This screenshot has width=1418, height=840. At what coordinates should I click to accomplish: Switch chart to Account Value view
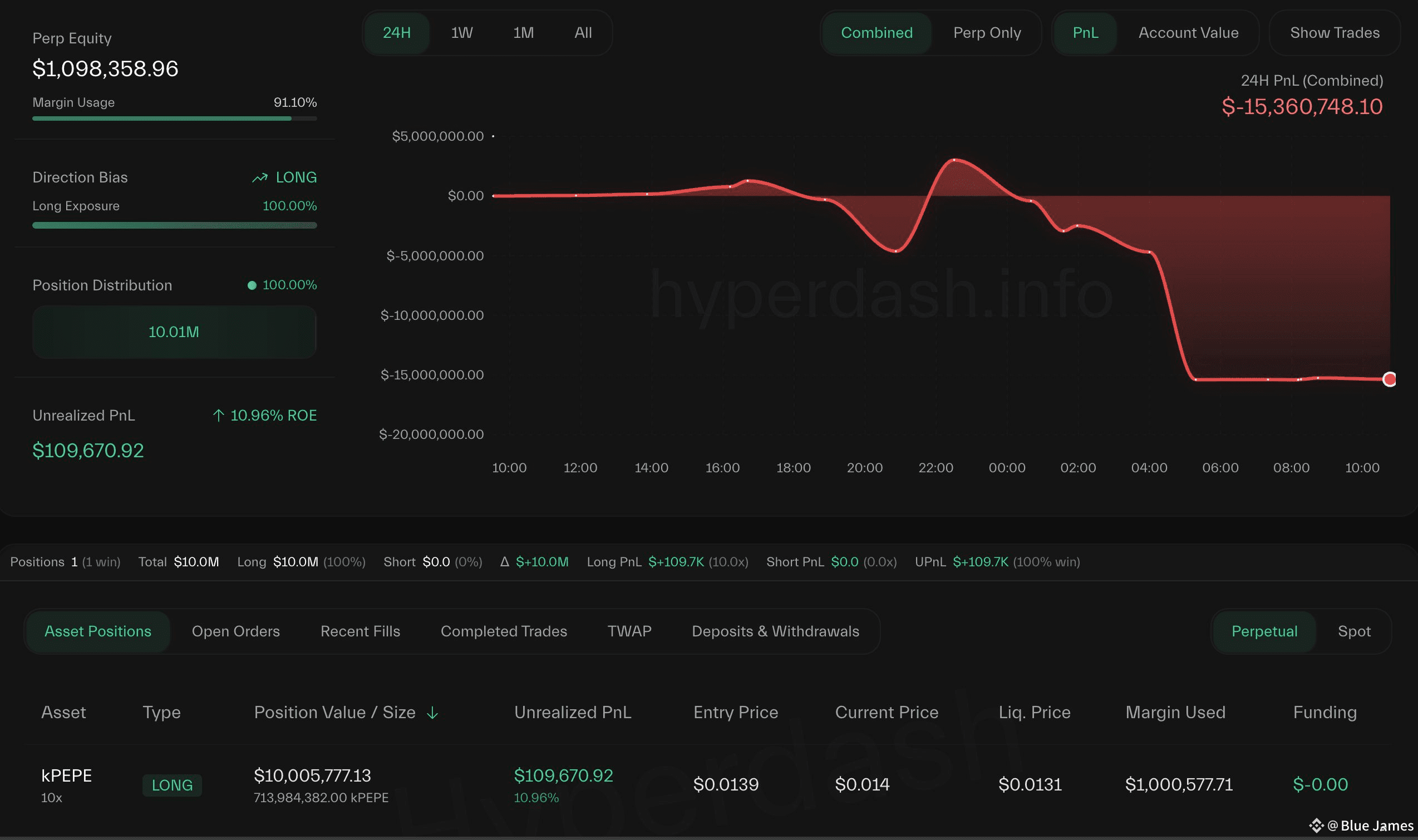1188,33
